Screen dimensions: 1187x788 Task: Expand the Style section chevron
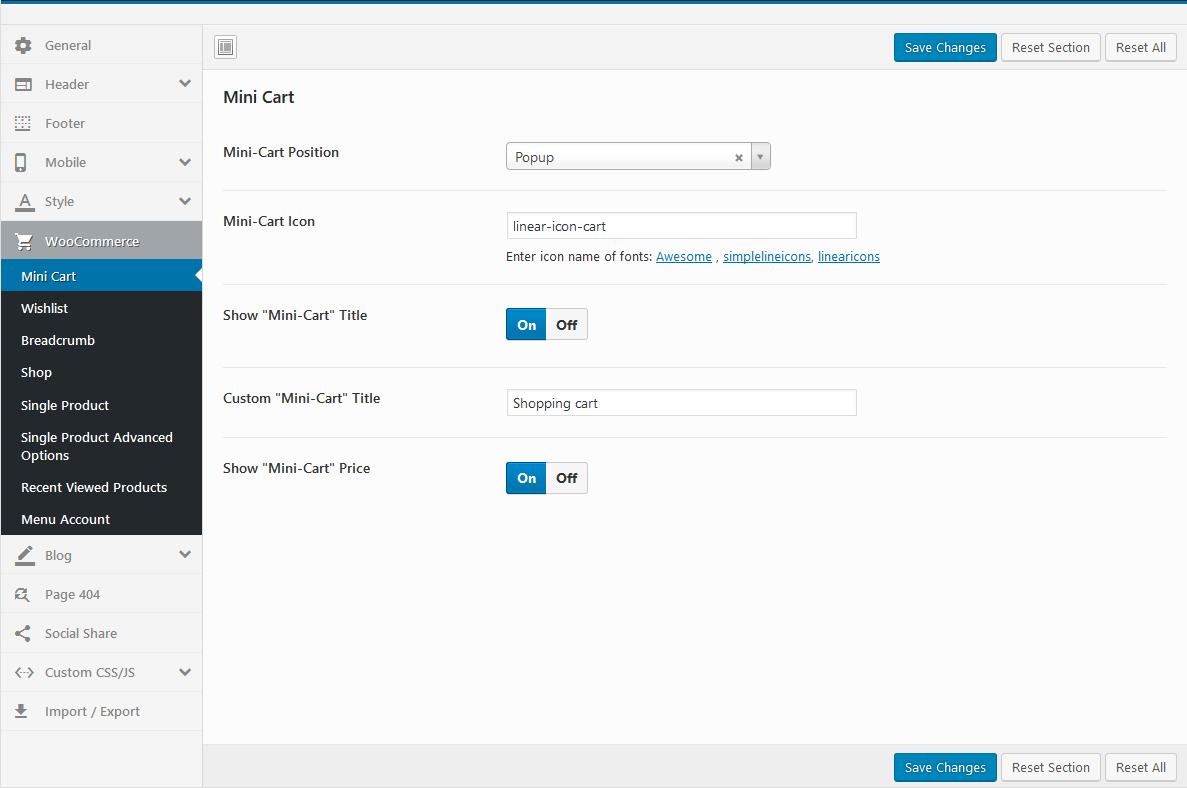coord(185,201)
